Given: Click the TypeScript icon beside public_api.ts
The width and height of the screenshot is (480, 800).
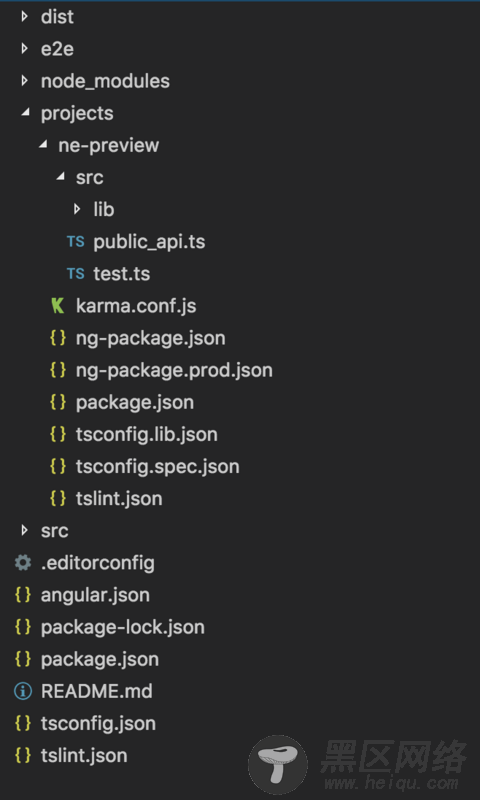Looking at the screenshot, I should tap(75, 241).
